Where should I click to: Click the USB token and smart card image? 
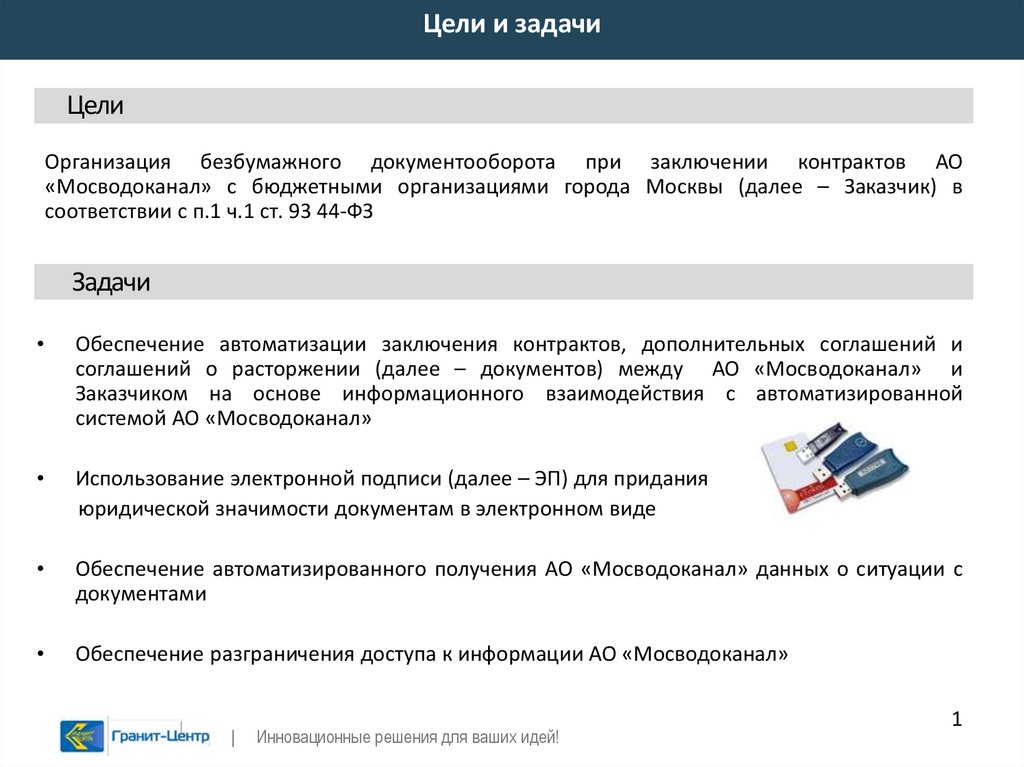click(834, 467)
